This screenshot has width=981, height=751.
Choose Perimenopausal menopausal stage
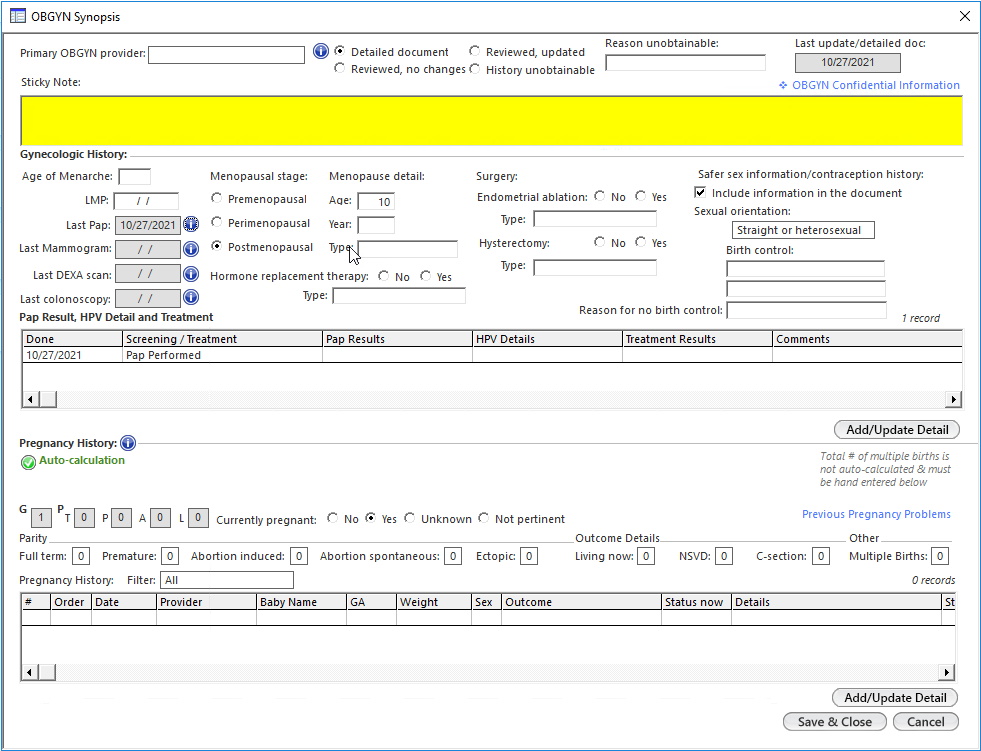click(216, 222)
